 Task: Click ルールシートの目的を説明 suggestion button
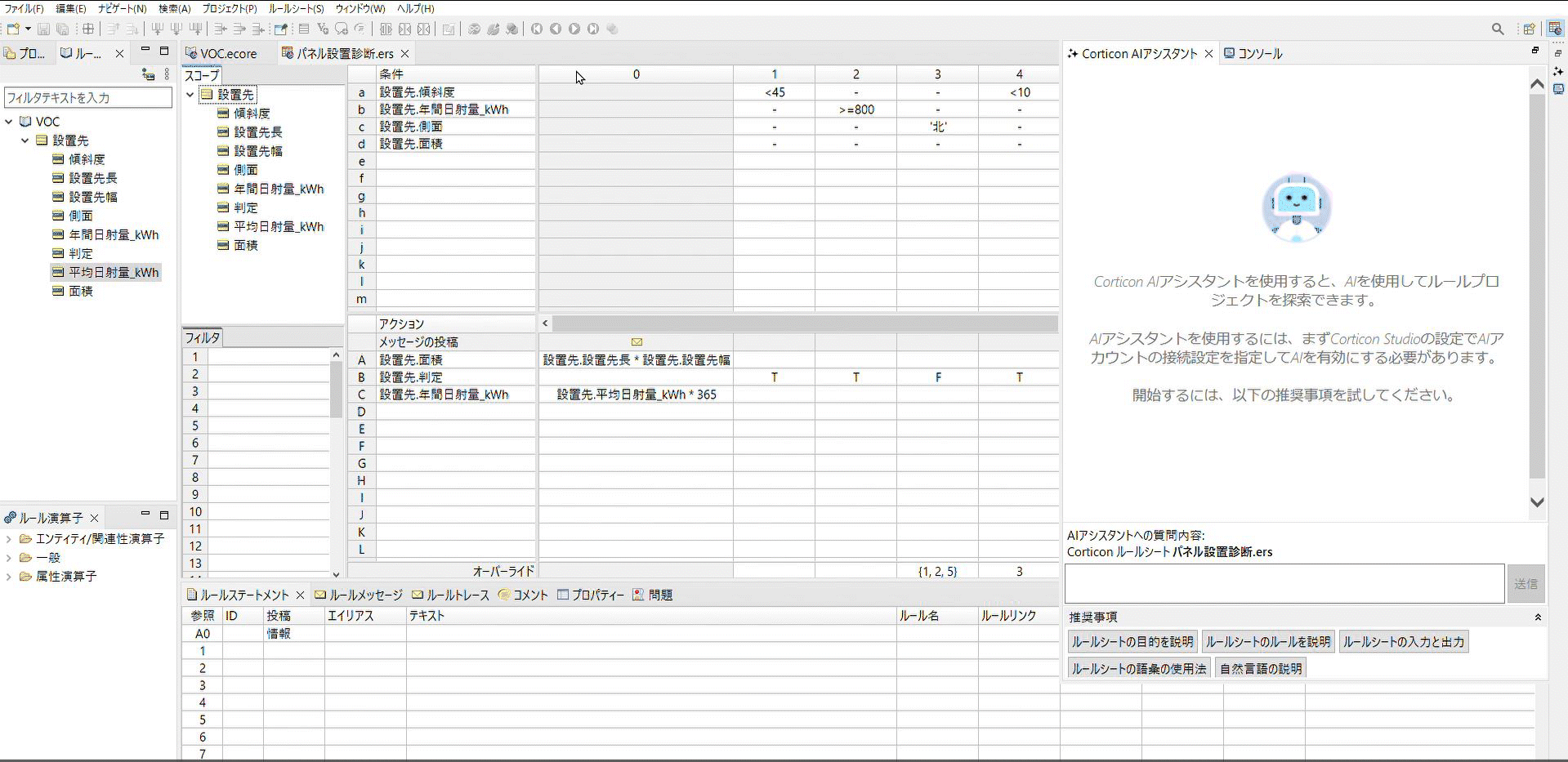(1132, 642)
